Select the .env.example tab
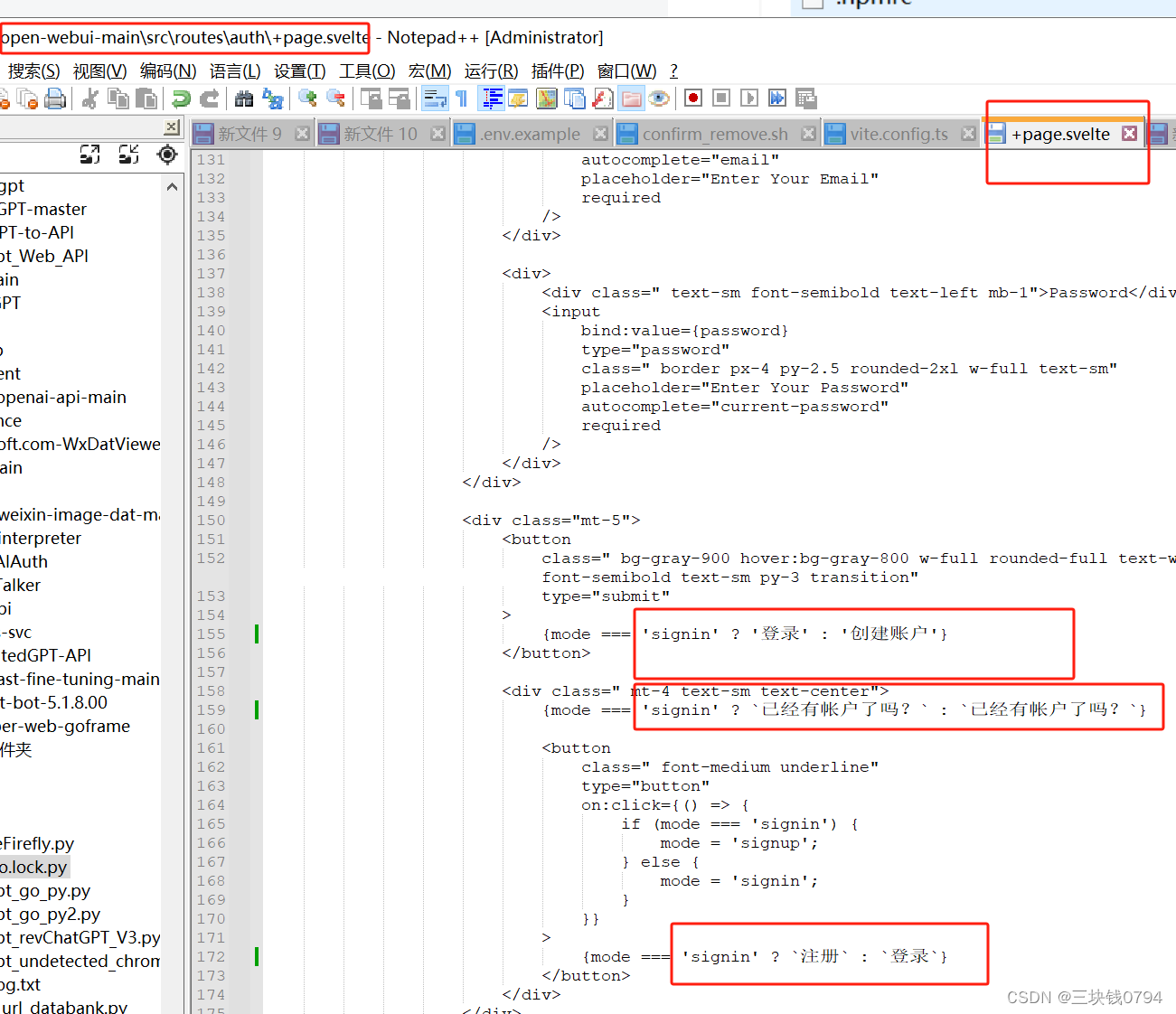Image resolution: width=1176 pixels, height=1014 pixels. [x=530, y=134]
